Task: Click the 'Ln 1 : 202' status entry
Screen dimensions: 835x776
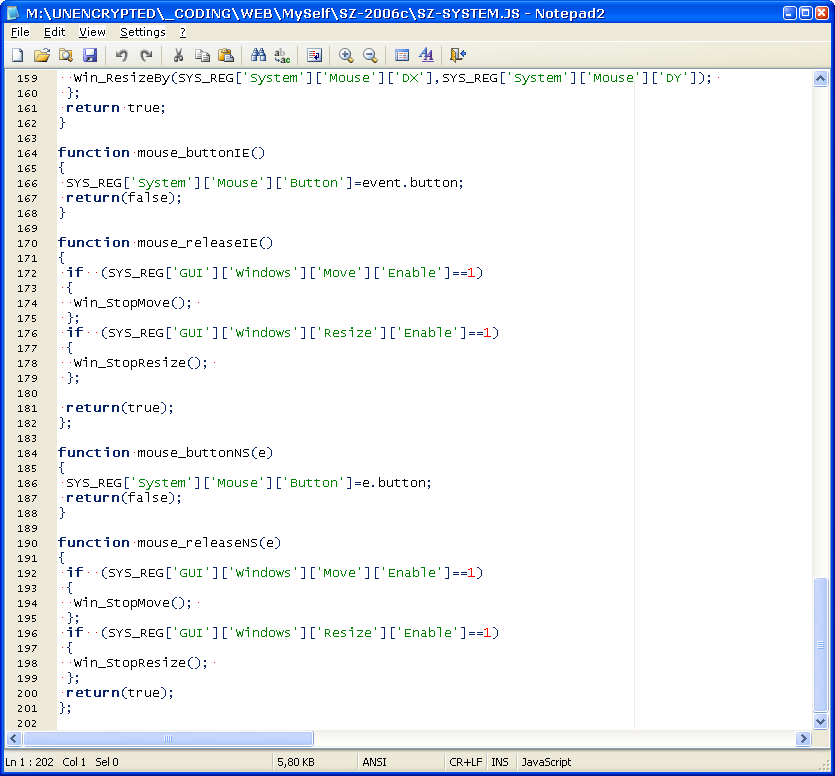Action: pos(29,762)
